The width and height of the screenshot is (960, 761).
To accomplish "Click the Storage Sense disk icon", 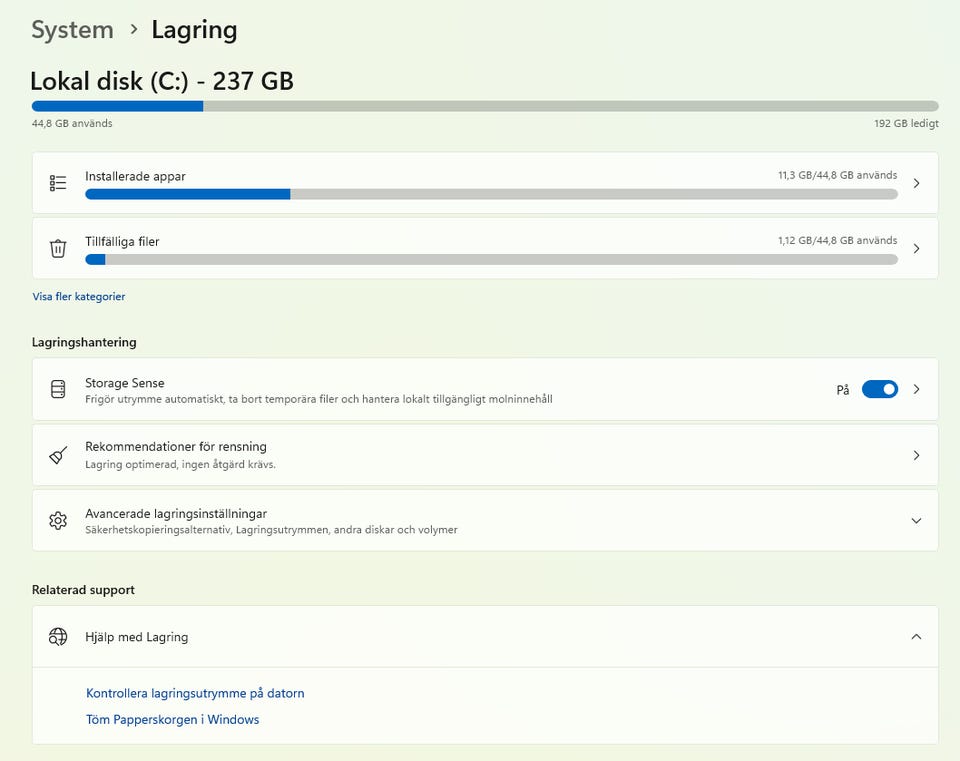I will pyautogui.click(x=58, y=389).
